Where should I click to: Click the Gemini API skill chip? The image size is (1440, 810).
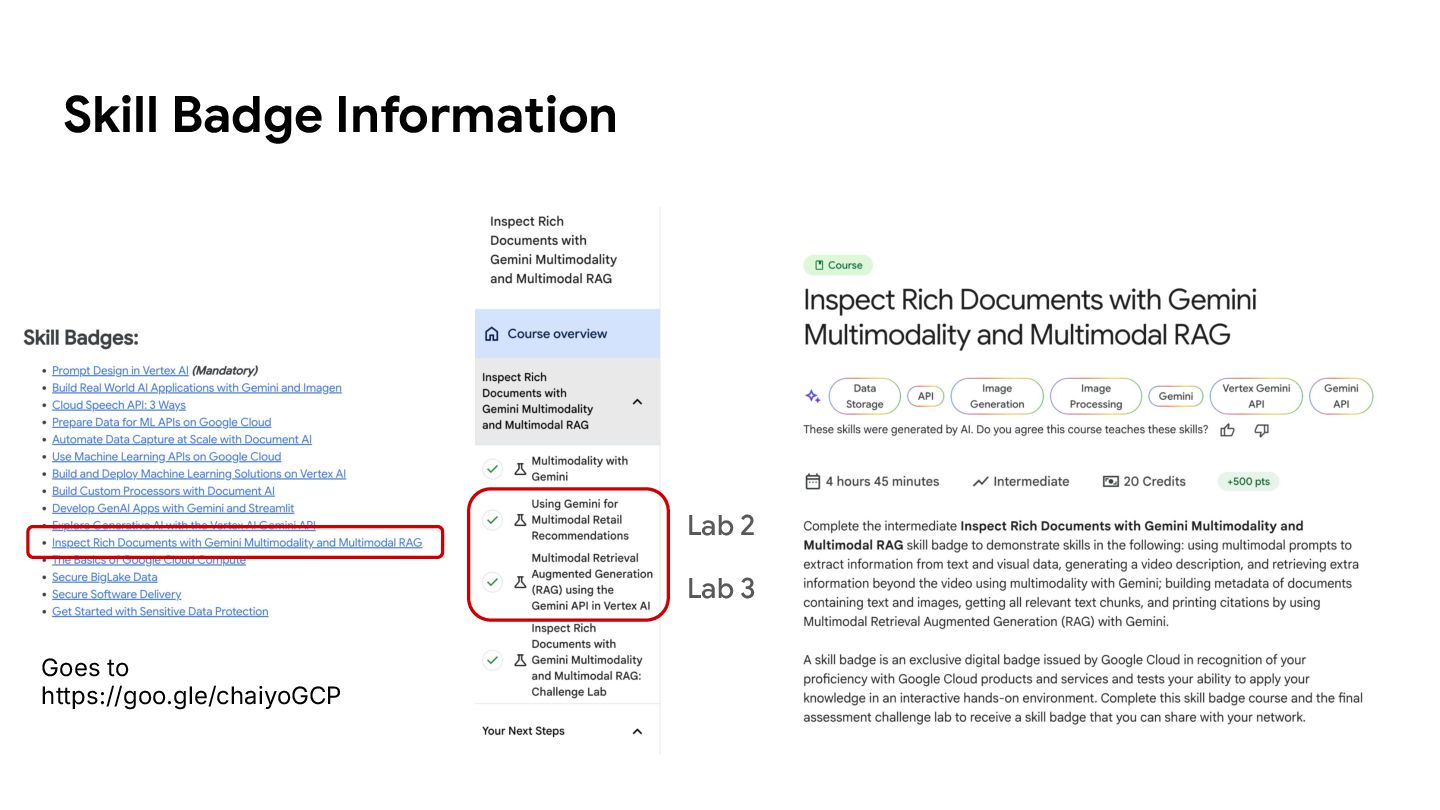click(x=1341, y=396)
